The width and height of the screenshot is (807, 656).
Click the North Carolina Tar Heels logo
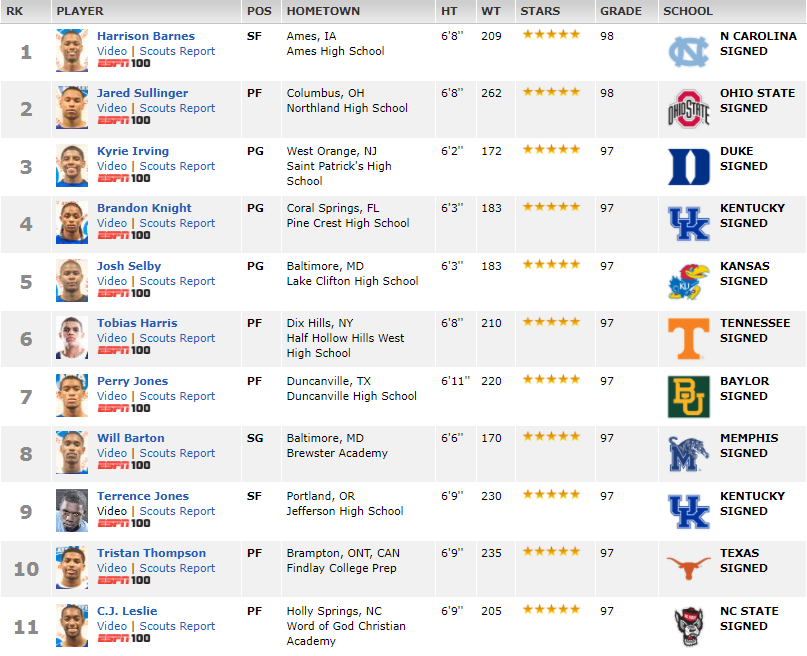pyautogui.click(x=689, y=52)
